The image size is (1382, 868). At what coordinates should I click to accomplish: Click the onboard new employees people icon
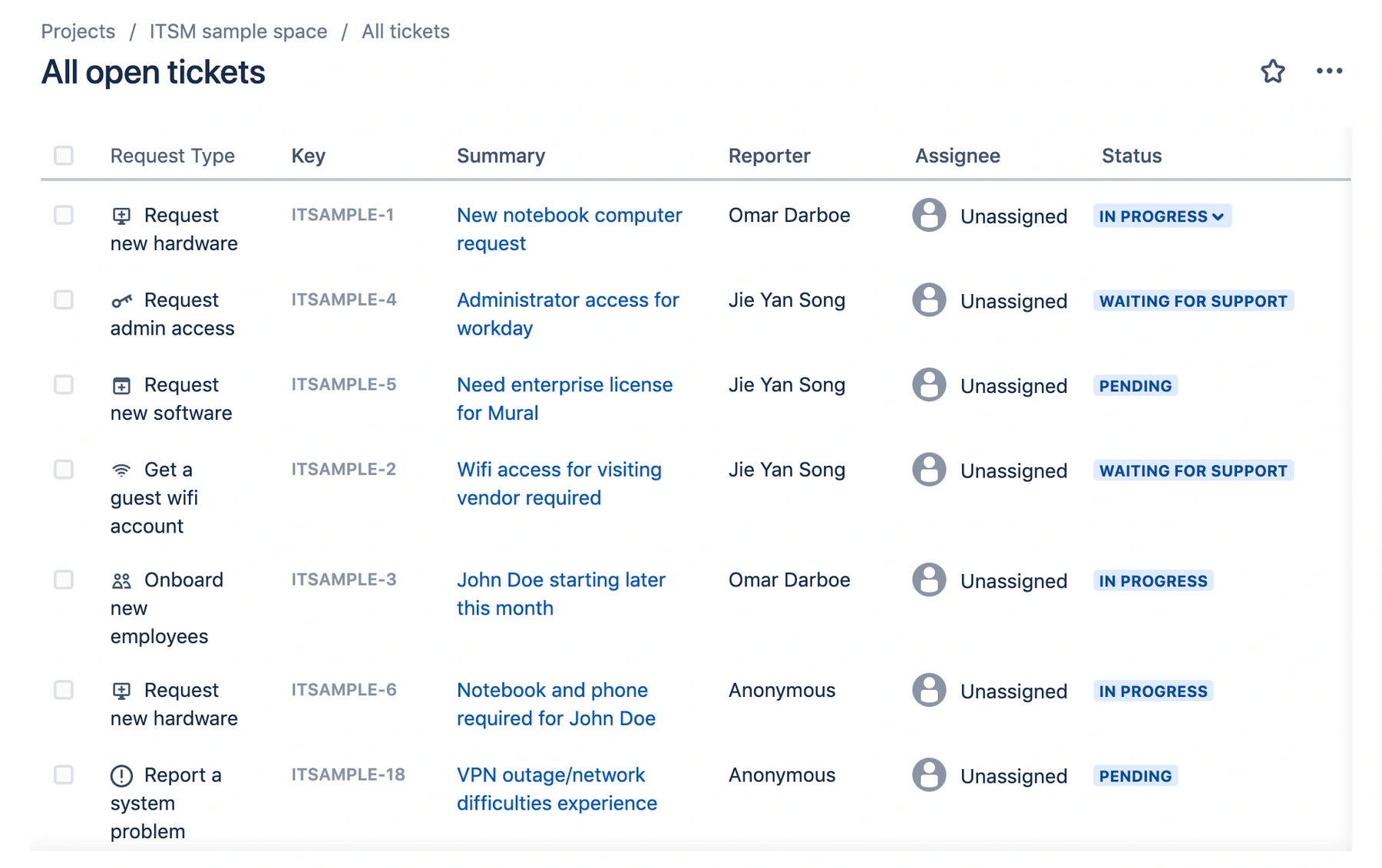tap(121, 581)
